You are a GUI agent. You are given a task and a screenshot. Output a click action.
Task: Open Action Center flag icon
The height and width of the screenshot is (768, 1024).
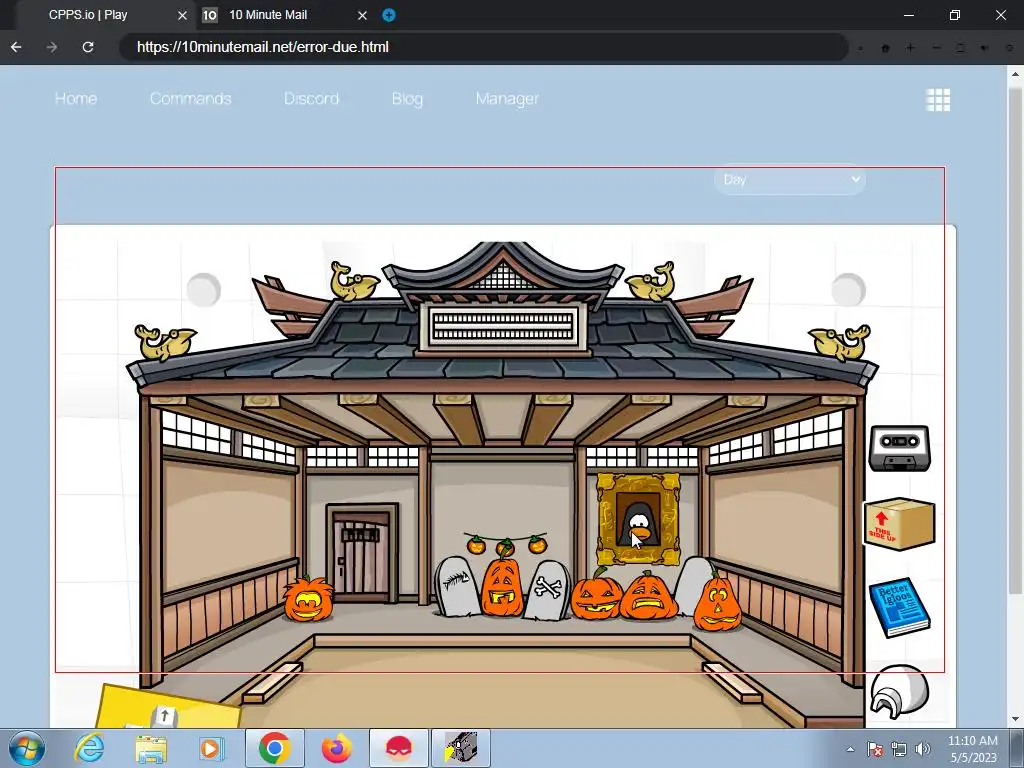875,749
